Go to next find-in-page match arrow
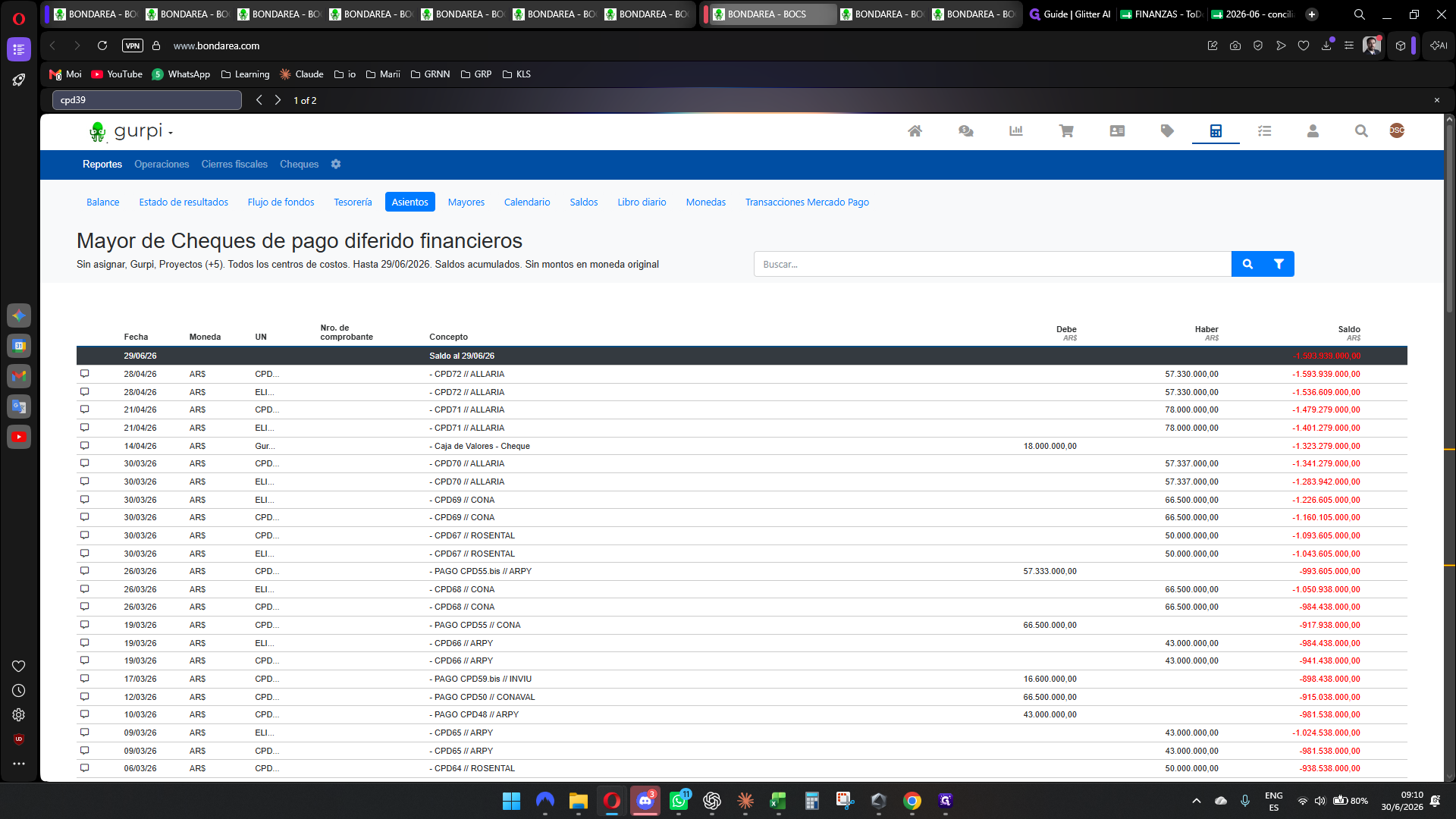The image size is (1456, 819). 278,100
